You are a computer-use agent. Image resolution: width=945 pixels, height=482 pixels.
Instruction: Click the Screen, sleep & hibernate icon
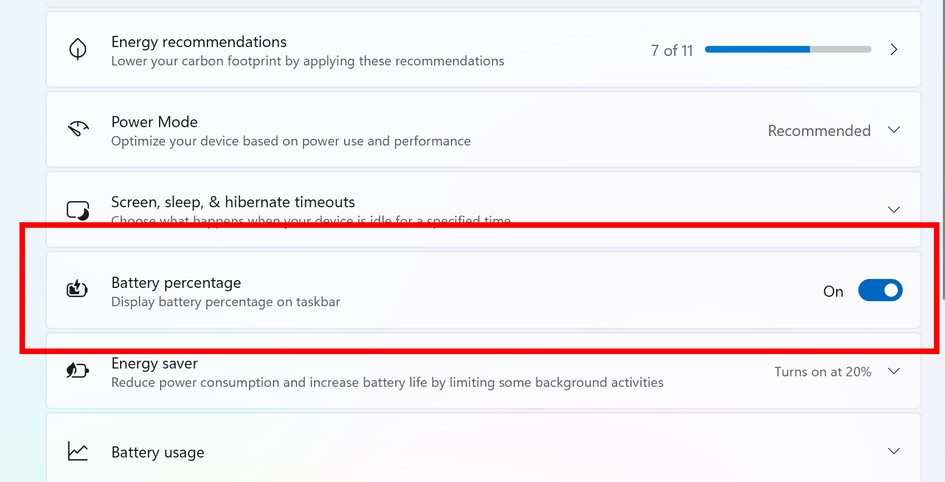(x=78, y=210)
